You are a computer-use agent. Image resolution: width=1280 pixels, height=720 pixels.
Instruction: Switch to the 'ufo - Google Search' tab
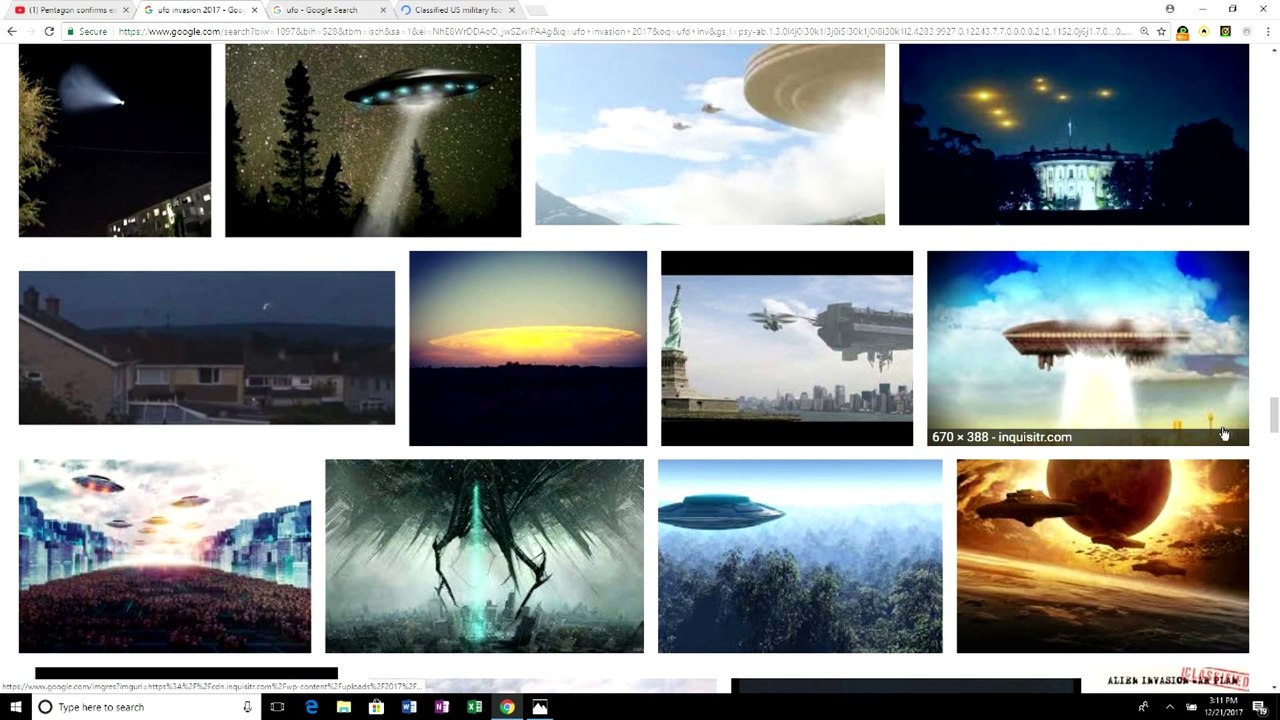(326, 10)
